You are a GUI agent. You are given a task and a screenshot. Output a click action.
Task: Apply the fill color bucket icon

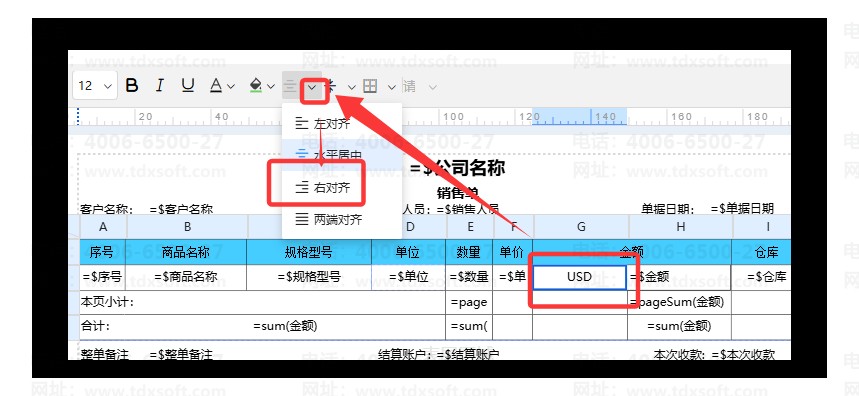click(256, 85)
